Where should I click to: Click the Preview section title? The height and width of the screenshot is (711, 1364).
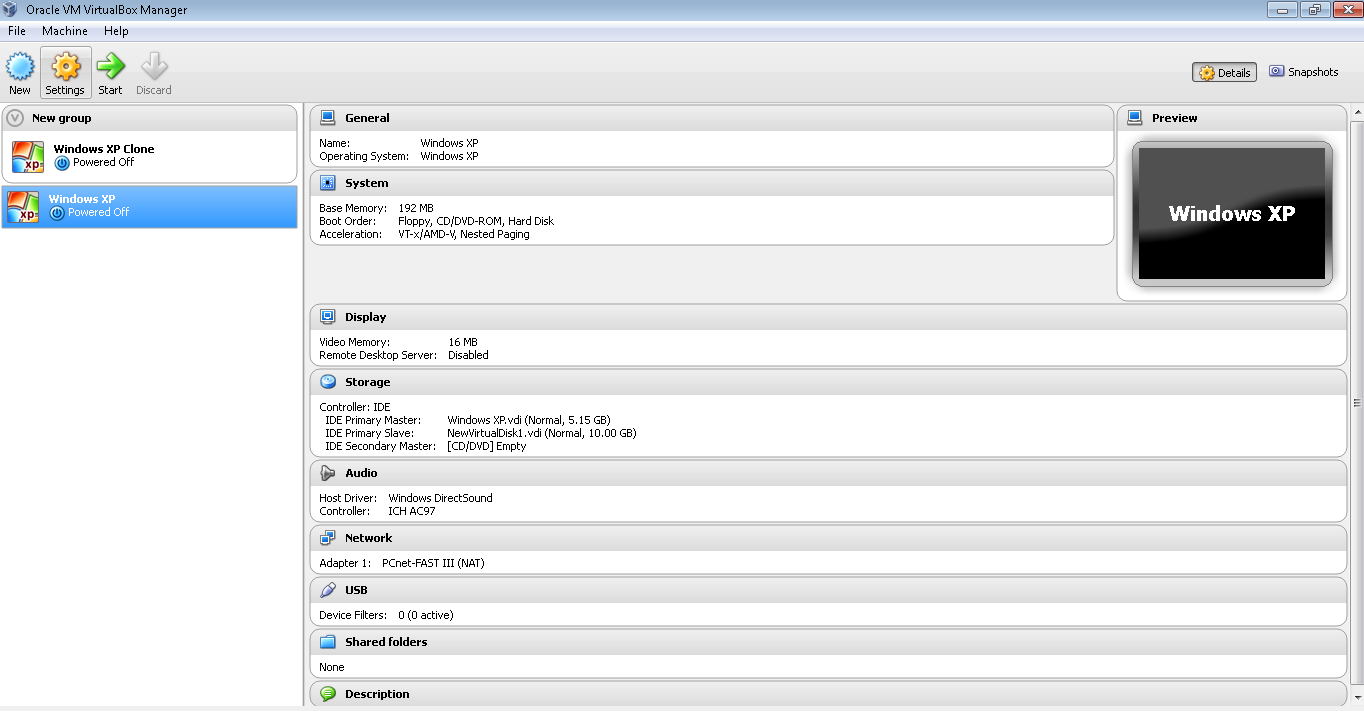(1174, 118)
